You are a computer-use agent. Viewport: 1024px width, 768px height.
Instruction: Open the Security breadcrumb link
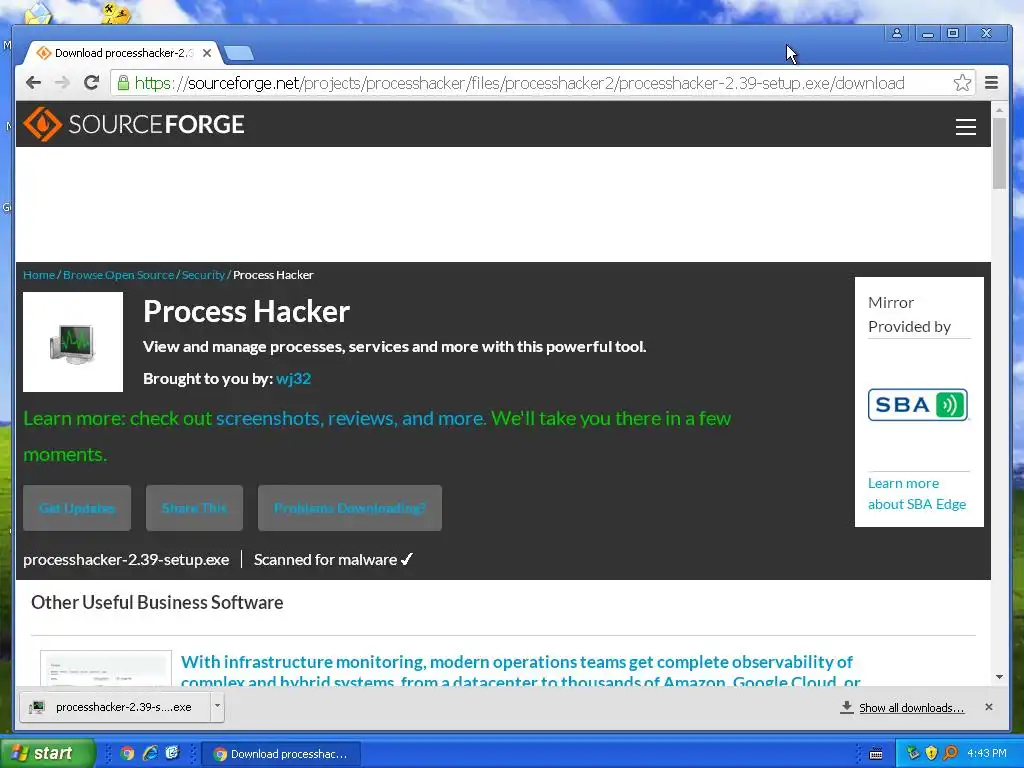pyautogui.click(x=203, y=275)
